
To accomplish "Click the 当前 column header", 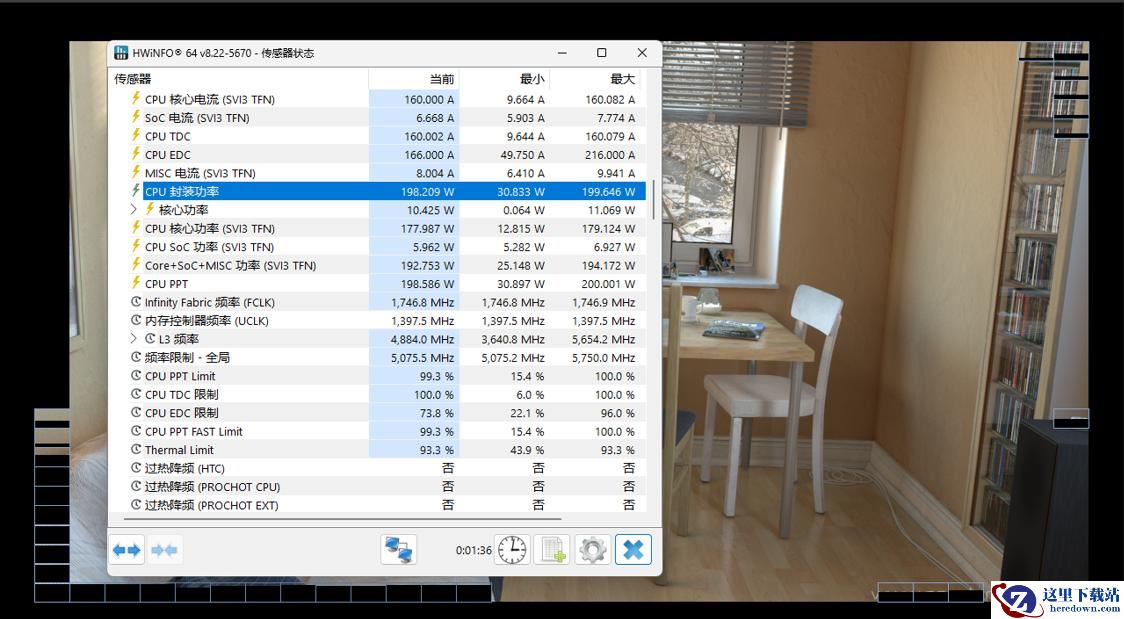I will pyautogui.click(x=441, y=79).
